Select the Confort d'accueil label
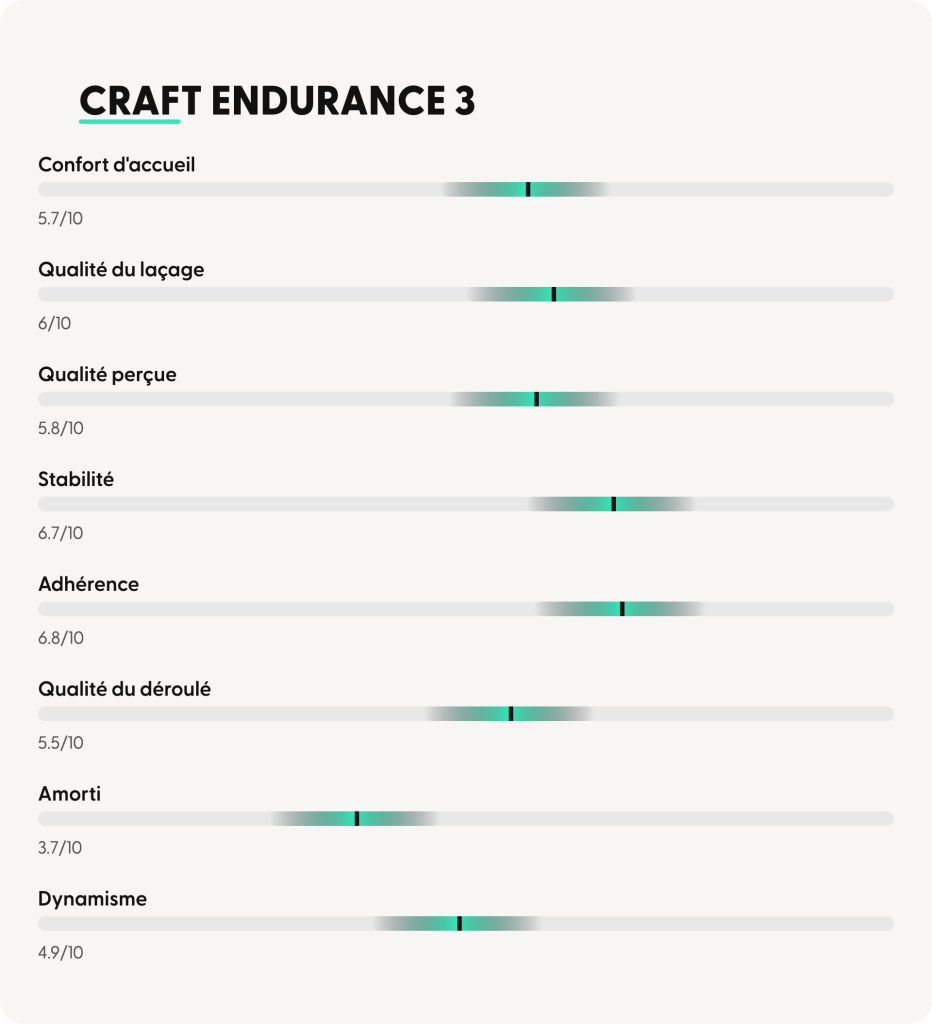 117,164
